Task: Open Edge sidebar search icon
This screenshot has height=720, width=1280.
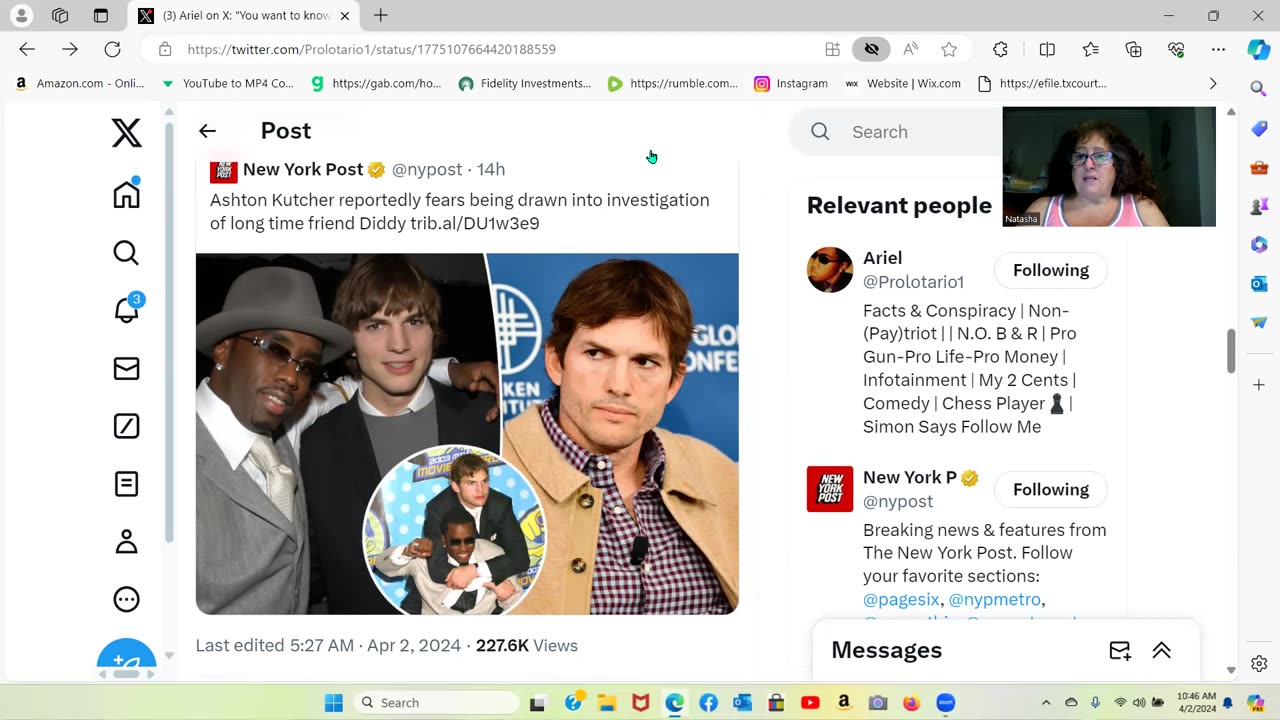Action: tap(1259, 90)
